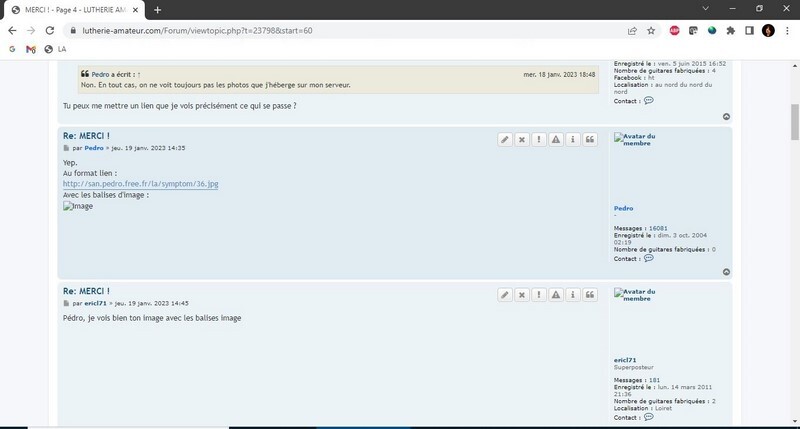This screenshot has width=800, height=429.
Task: Report Pedro's post with the exclamation icon
Action: click(x=539, y=139)
